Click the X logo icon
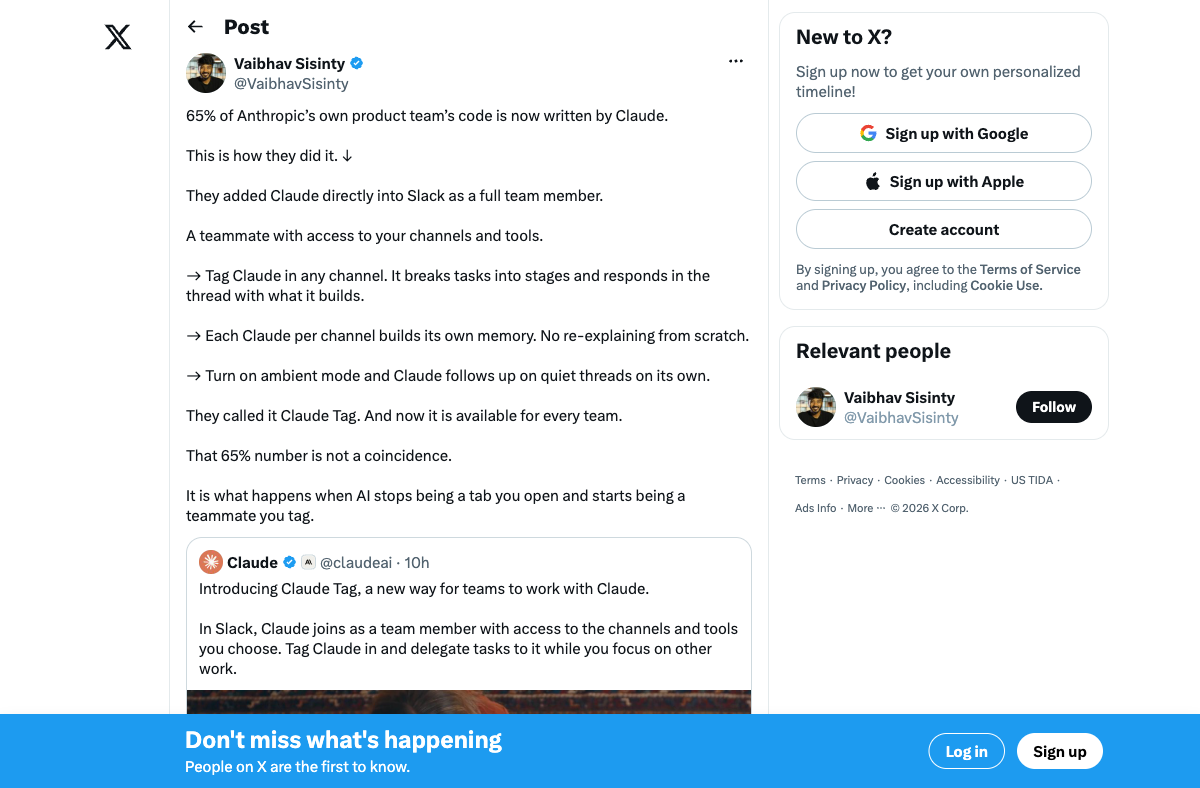This screenshot has width=1200, height=788. point(118,38)
